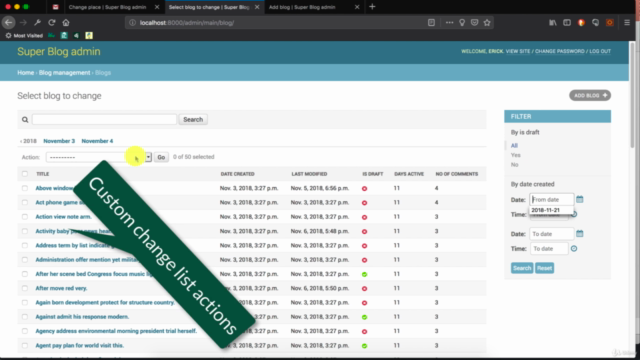640x360 pixels.
Task: Open the developer tools wrench icon
Action: [x=37, y=23]
